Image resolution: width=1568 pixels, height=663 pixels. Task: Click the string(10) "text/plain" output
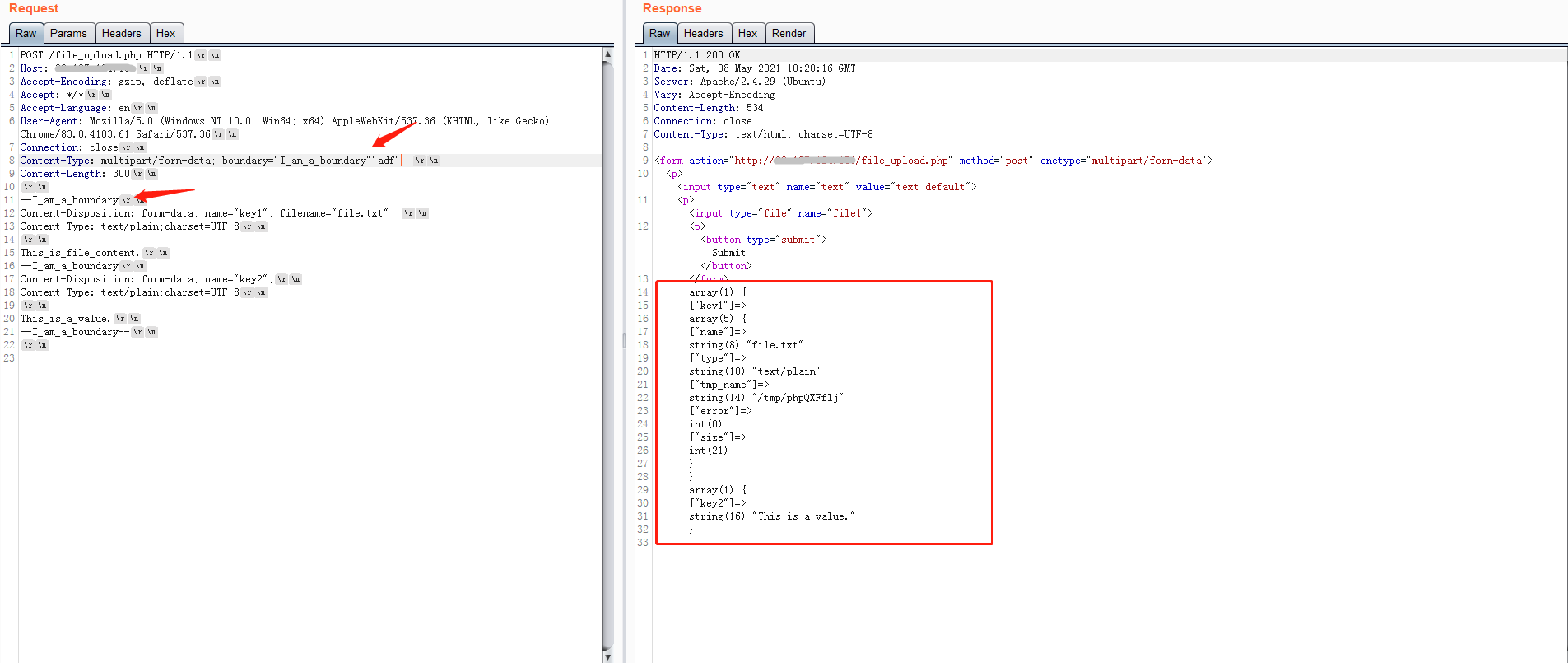tap(755, 371)
